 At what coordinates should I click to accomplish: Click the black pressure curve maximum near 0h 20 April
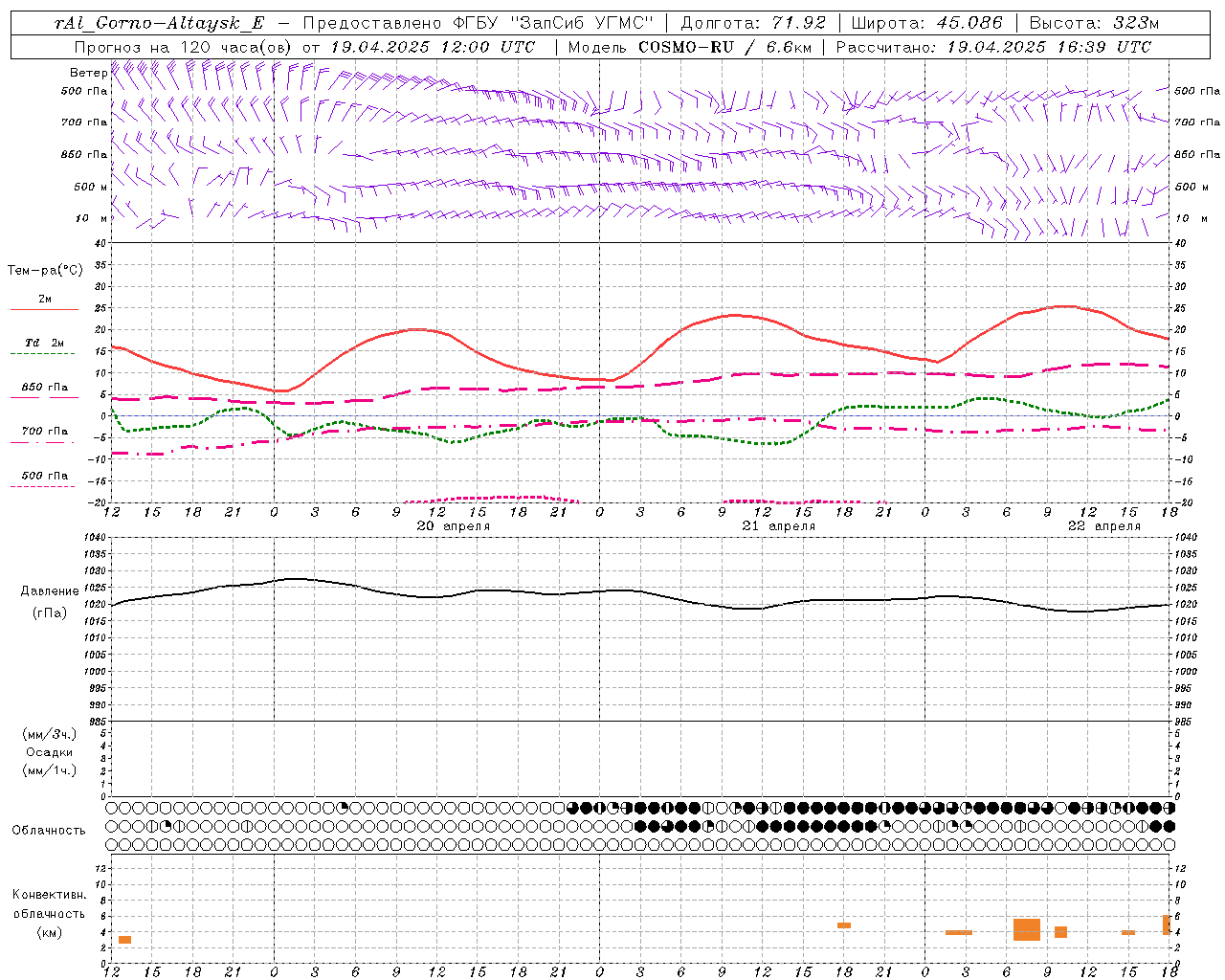pos(295,578)
